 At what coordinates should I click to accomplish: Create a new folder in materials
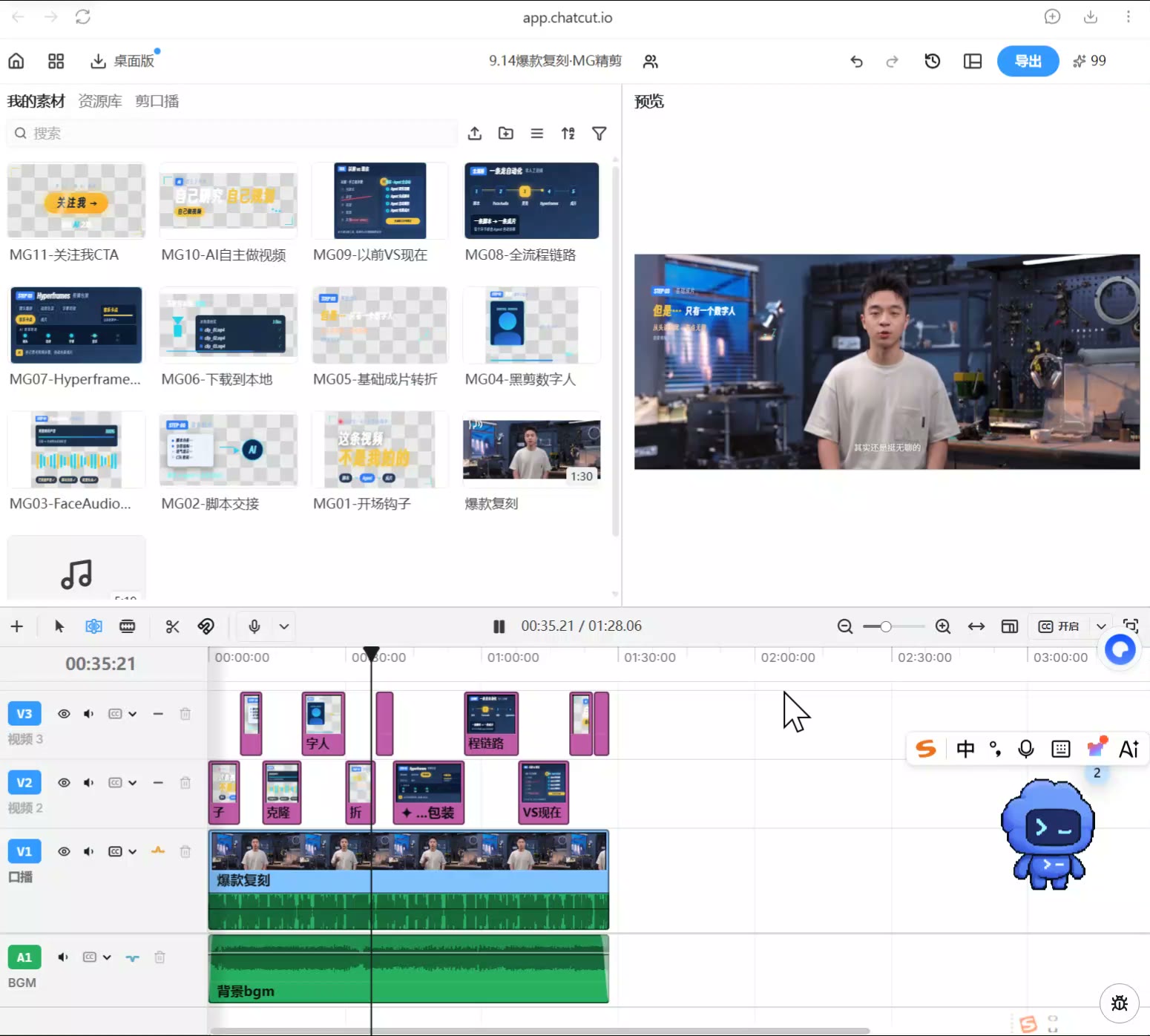(506, 134)
